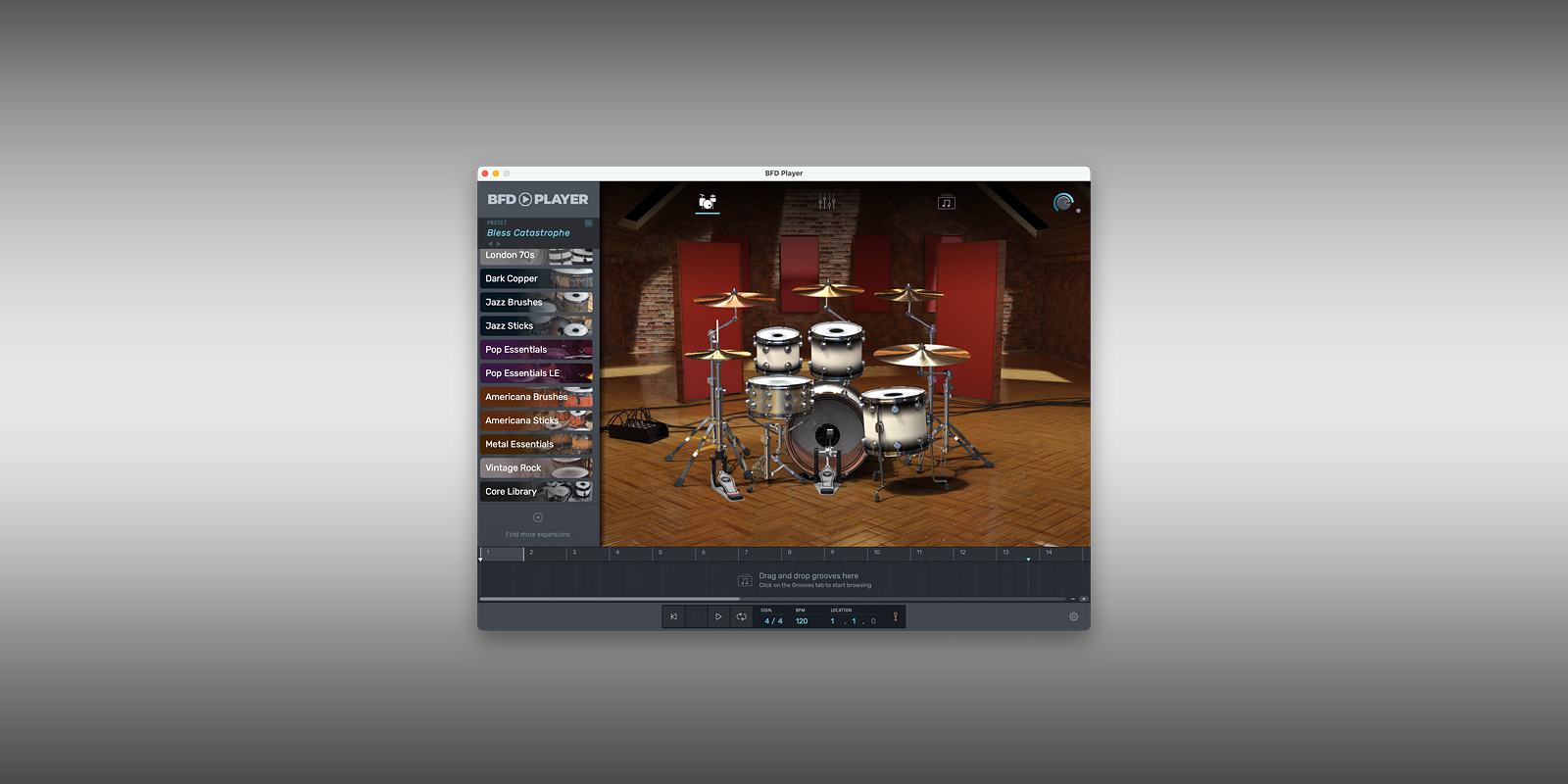
Task: Hit the snare drum
Action: click(778, 398)
